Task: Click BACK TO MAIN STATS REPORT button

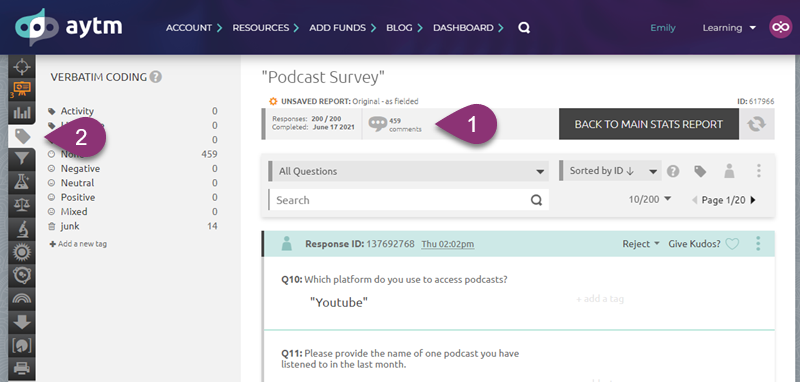Action: tap(648, 124)
